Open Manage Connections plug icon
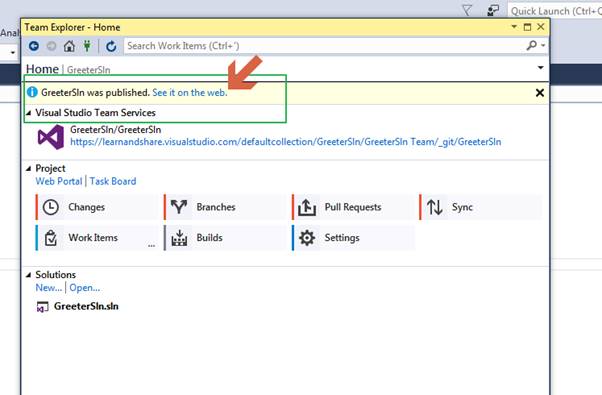This screenshot has height=395, width=602. coord(87,46)
